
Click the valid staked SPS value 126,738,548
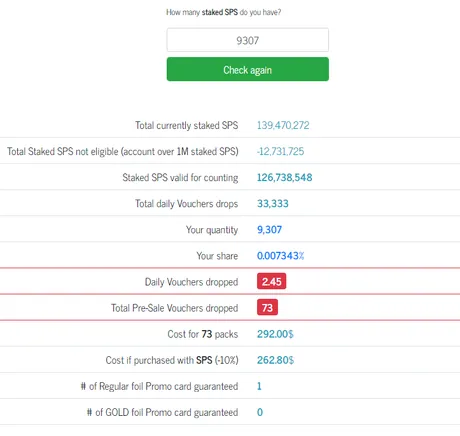[x=284, y=177]
